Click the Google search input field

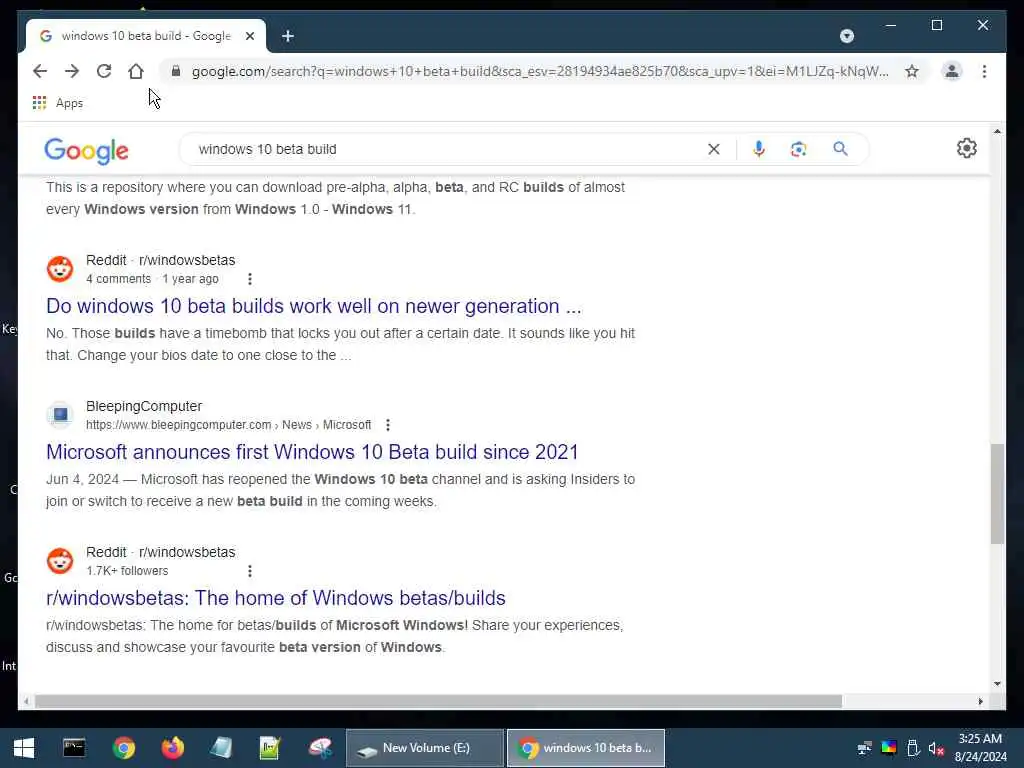tap(444, 149)
